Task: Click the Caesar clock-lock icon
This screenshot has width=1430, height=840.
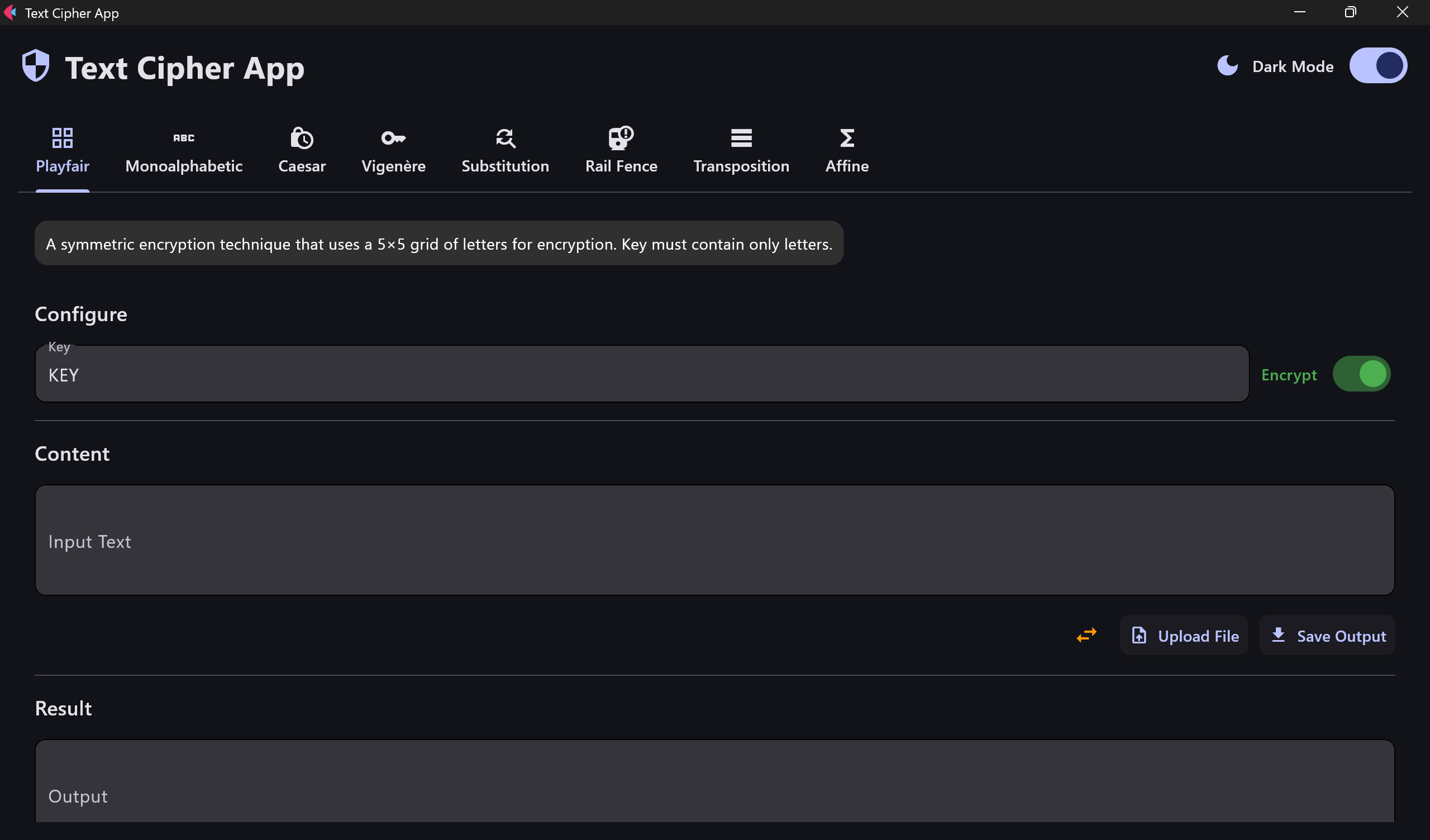Action: 302,137
